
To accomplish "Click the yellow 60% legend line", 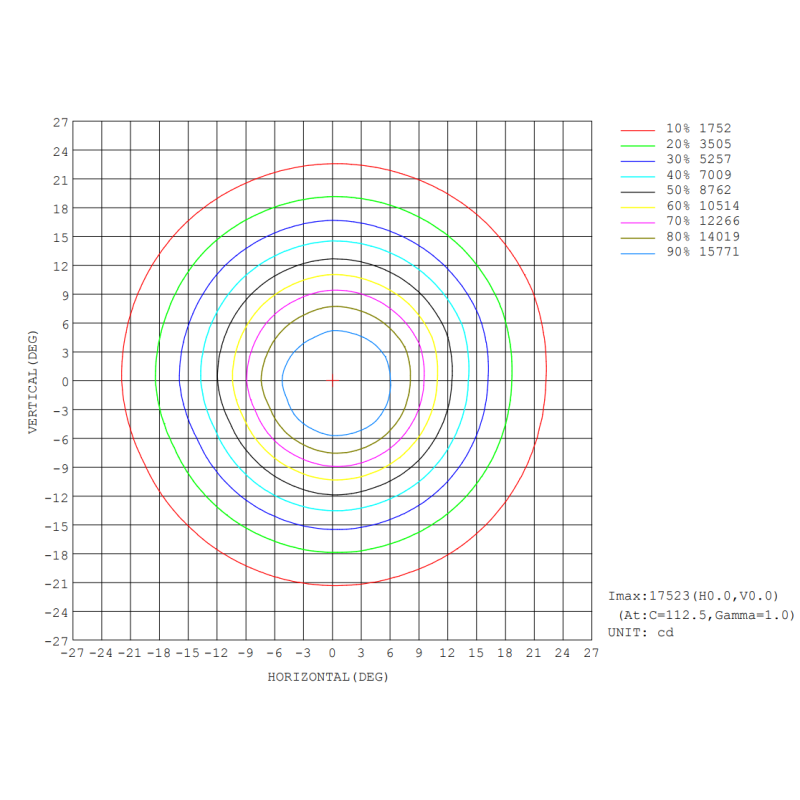I will 638,206.
